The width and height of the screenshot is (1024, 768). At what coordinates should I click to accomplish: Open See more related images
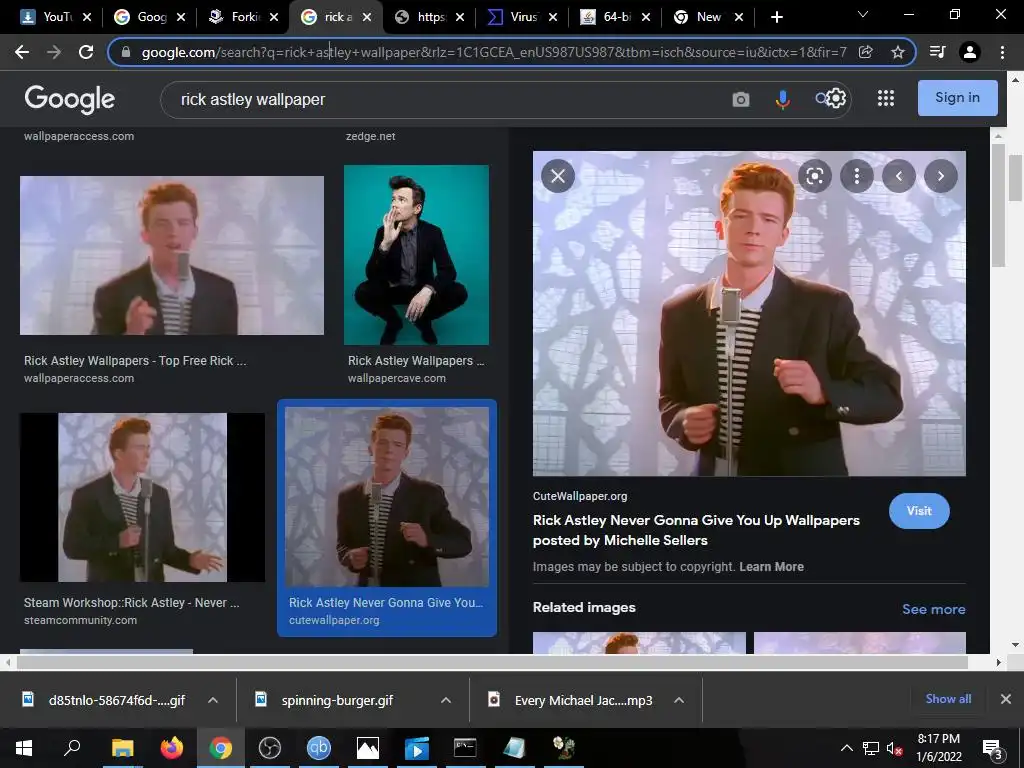point(934,609)
